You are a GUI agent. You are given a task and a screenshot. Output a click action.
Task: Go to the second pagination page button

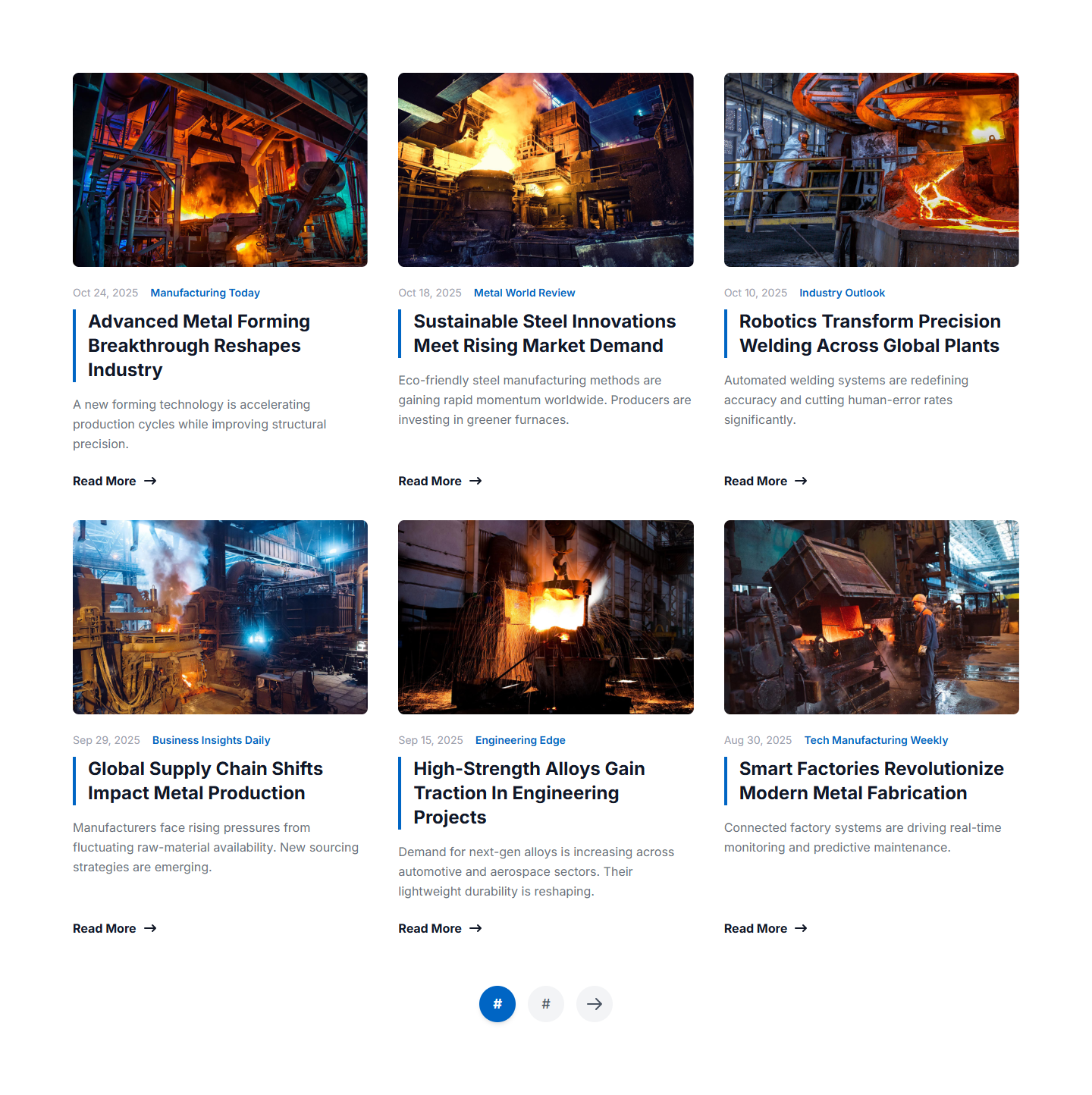coord(546,1004)
